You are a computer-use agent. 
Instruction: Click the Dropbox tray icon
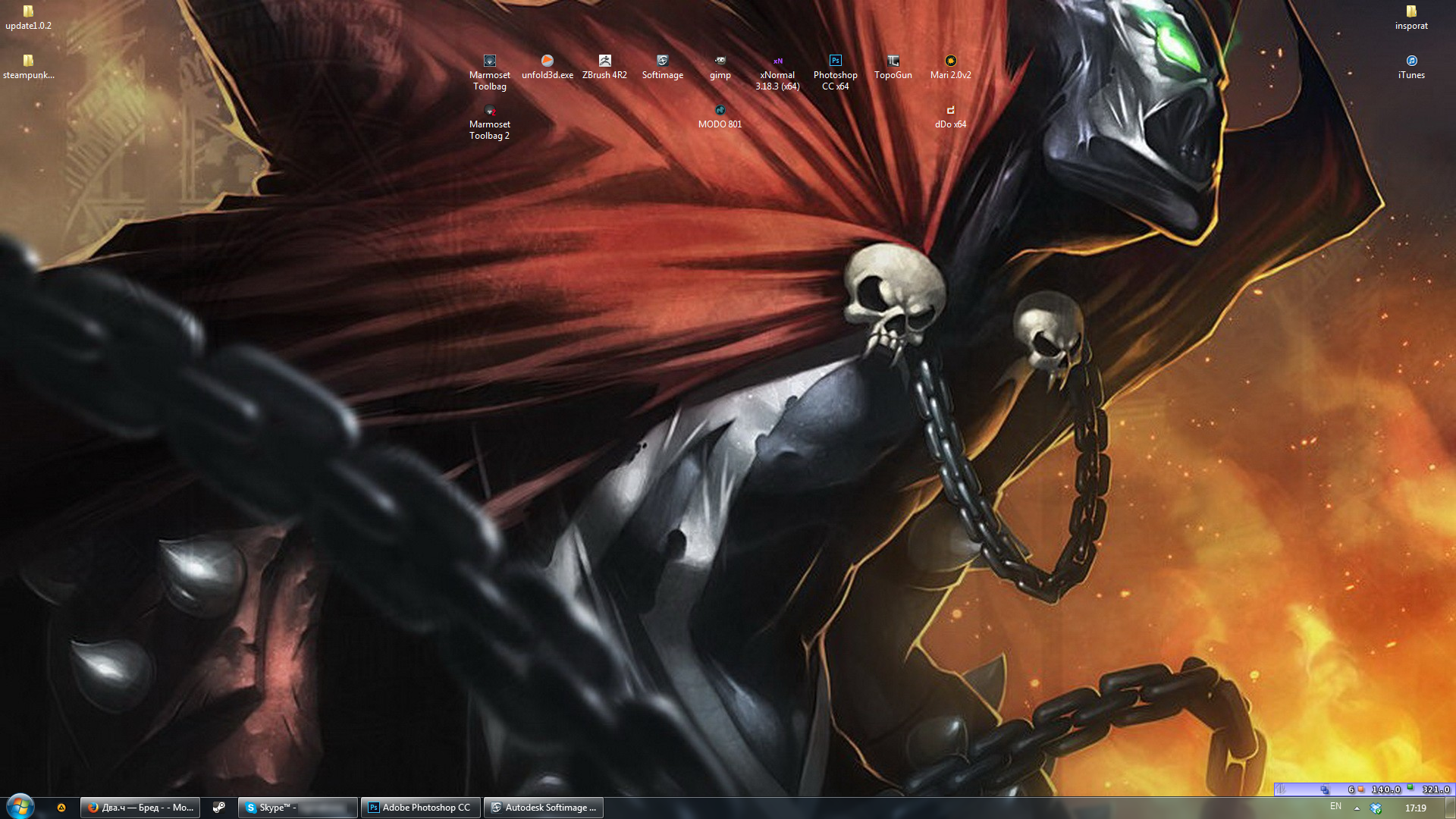(x=1376, y=808)
